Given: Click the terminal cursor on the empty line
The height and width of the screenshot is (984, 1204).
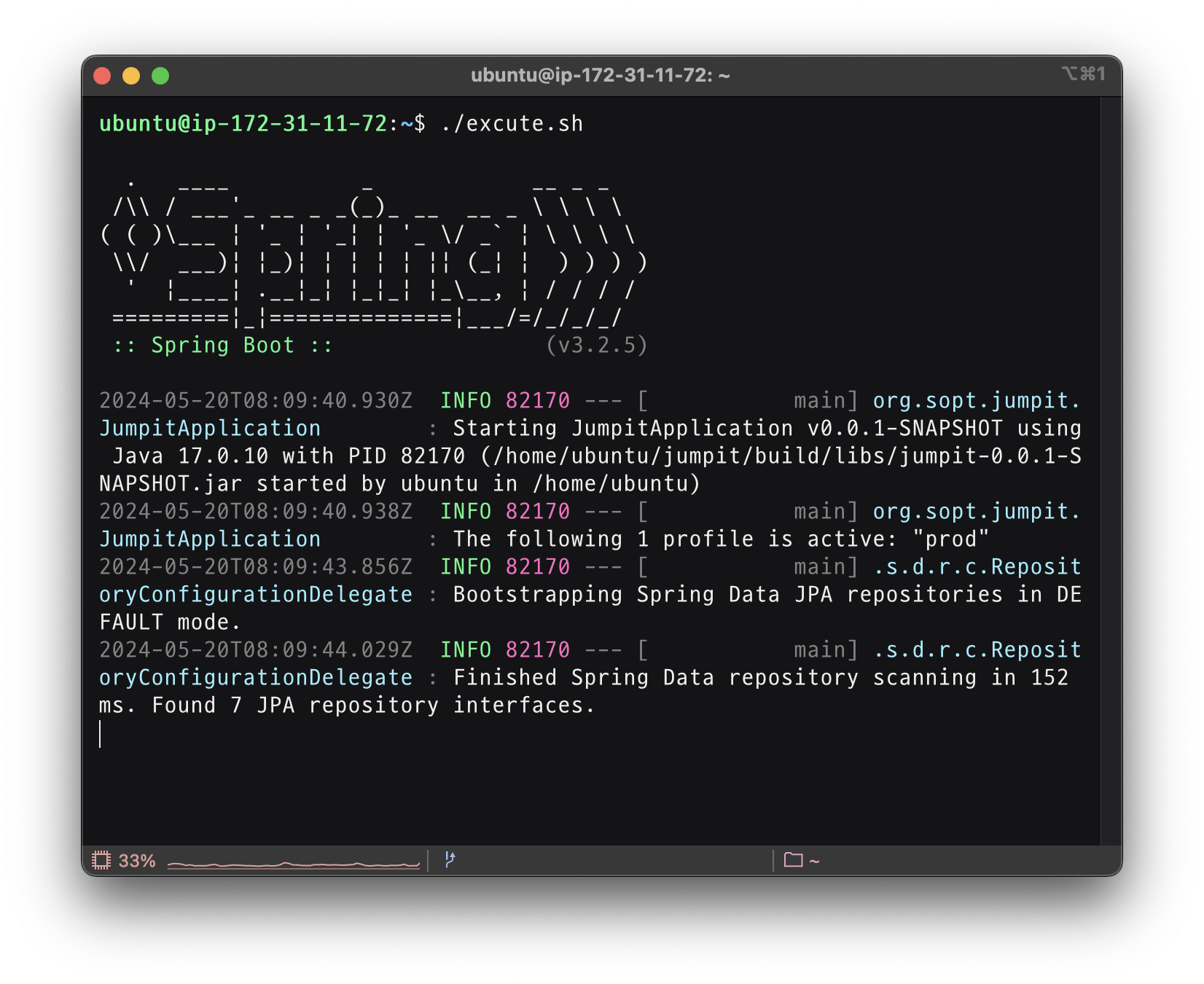Looking at the screenshot, I should pyautogui.click(x=101, y=733).
